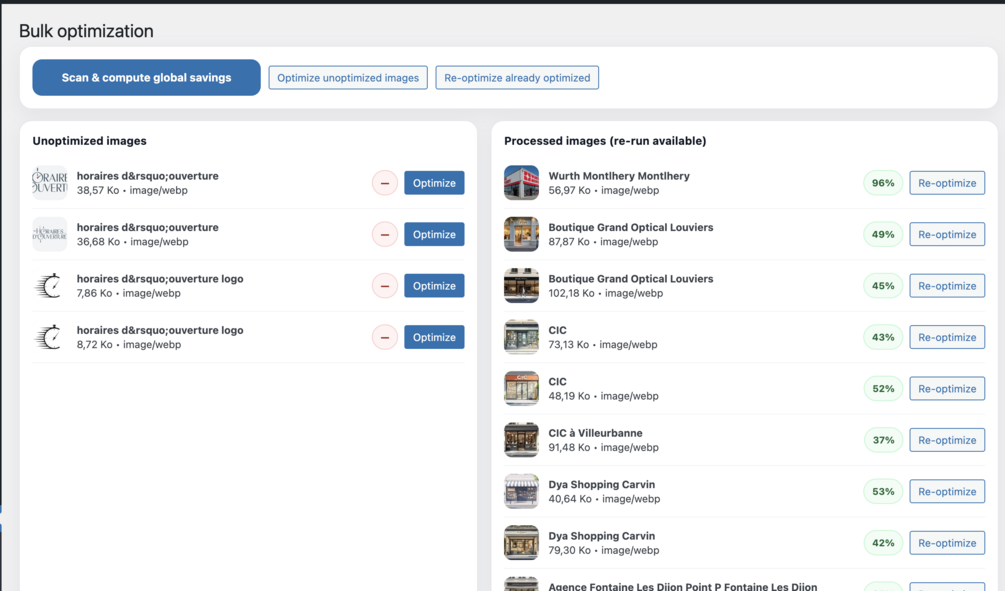Remove the 36,68 Ko horaires image
This screenshot has width=1005, height=591.
point(385,235)
